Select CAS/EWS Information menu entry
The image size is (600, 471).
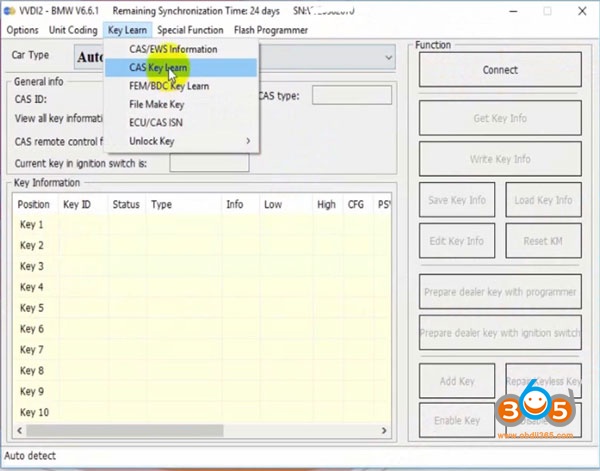(x=181, y=49)
